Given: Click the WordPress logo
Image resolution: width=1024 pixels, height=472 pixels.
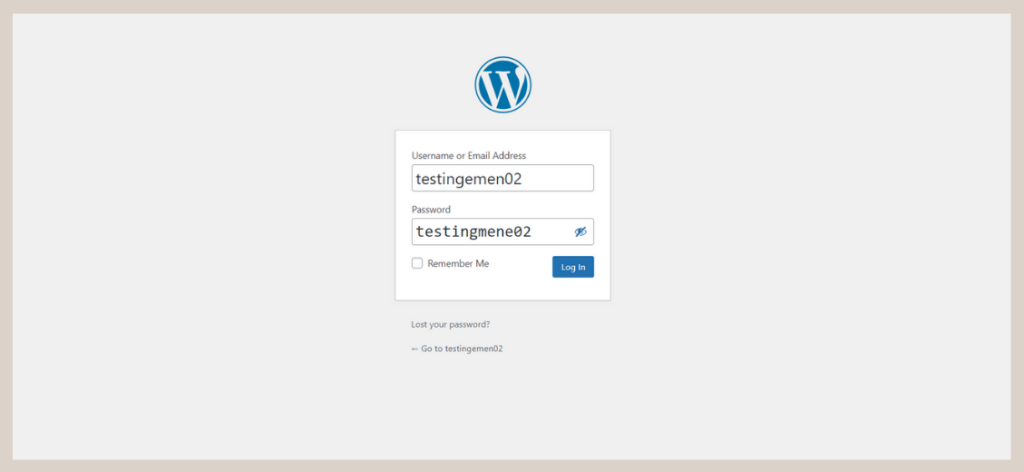Looking at the screenshot, I should click(x=503, y=85).
